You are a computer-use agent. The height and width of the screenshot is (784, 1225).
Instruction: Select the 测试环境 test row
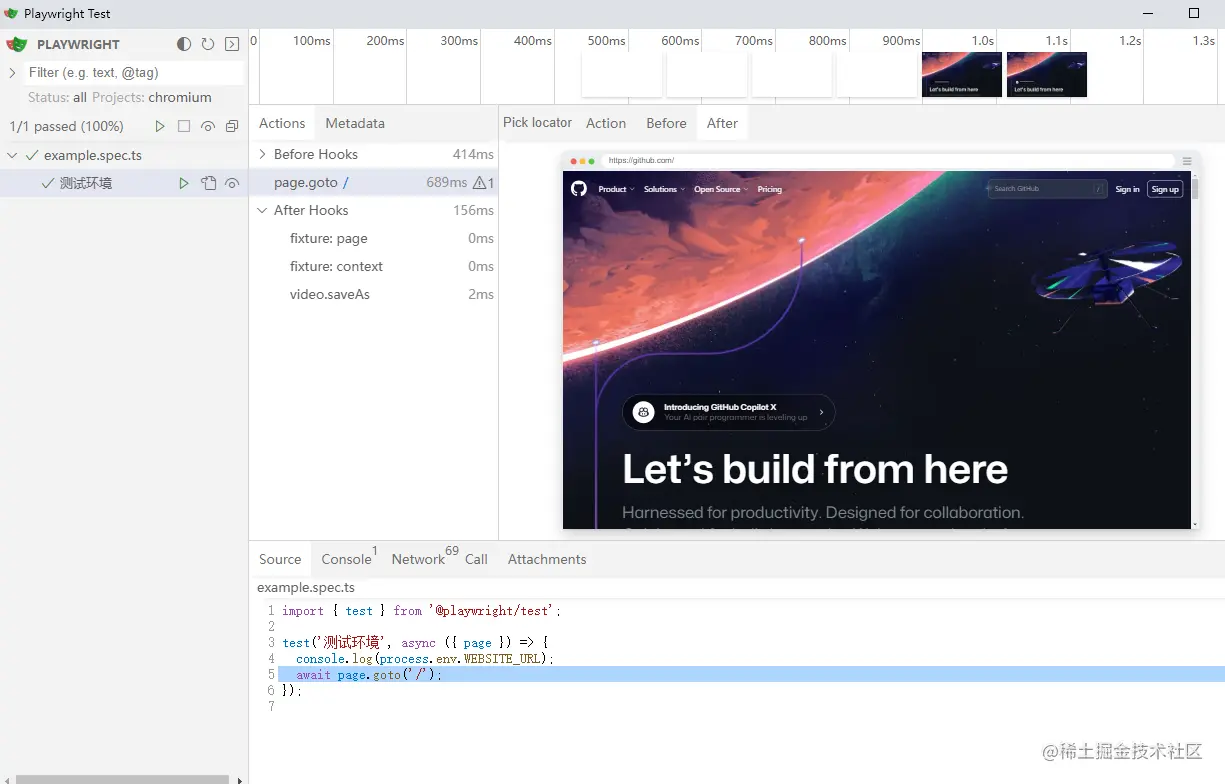pyautogui.click(x=124, y=183)
